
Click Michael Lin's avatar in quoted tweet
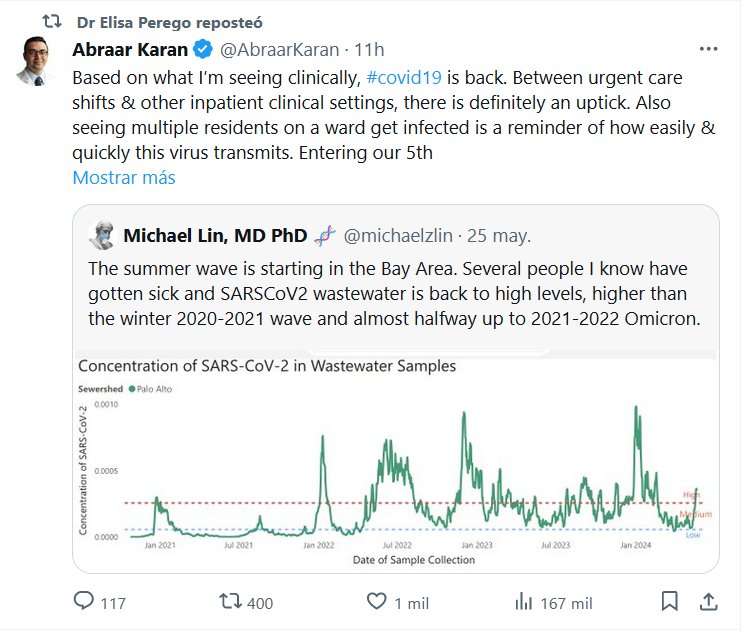(x=102, y=236)
